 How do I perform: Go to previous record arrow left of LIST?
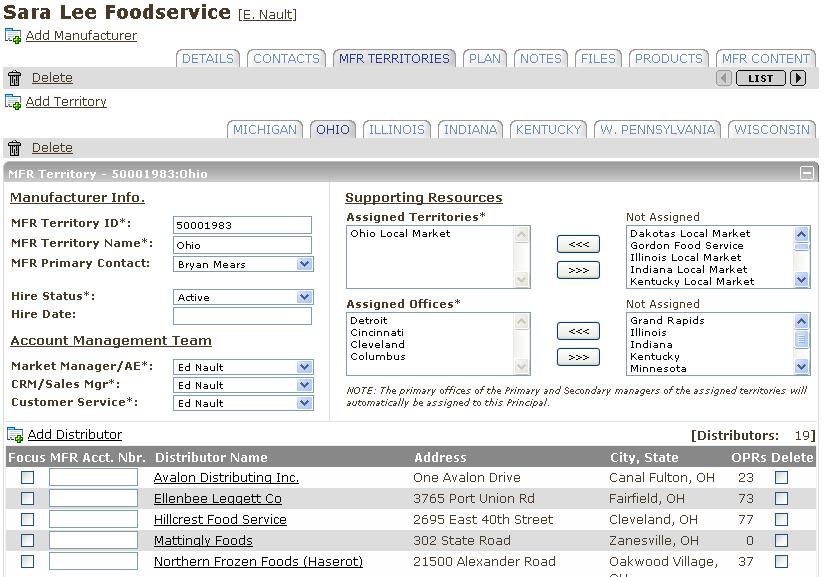[724, 78]
